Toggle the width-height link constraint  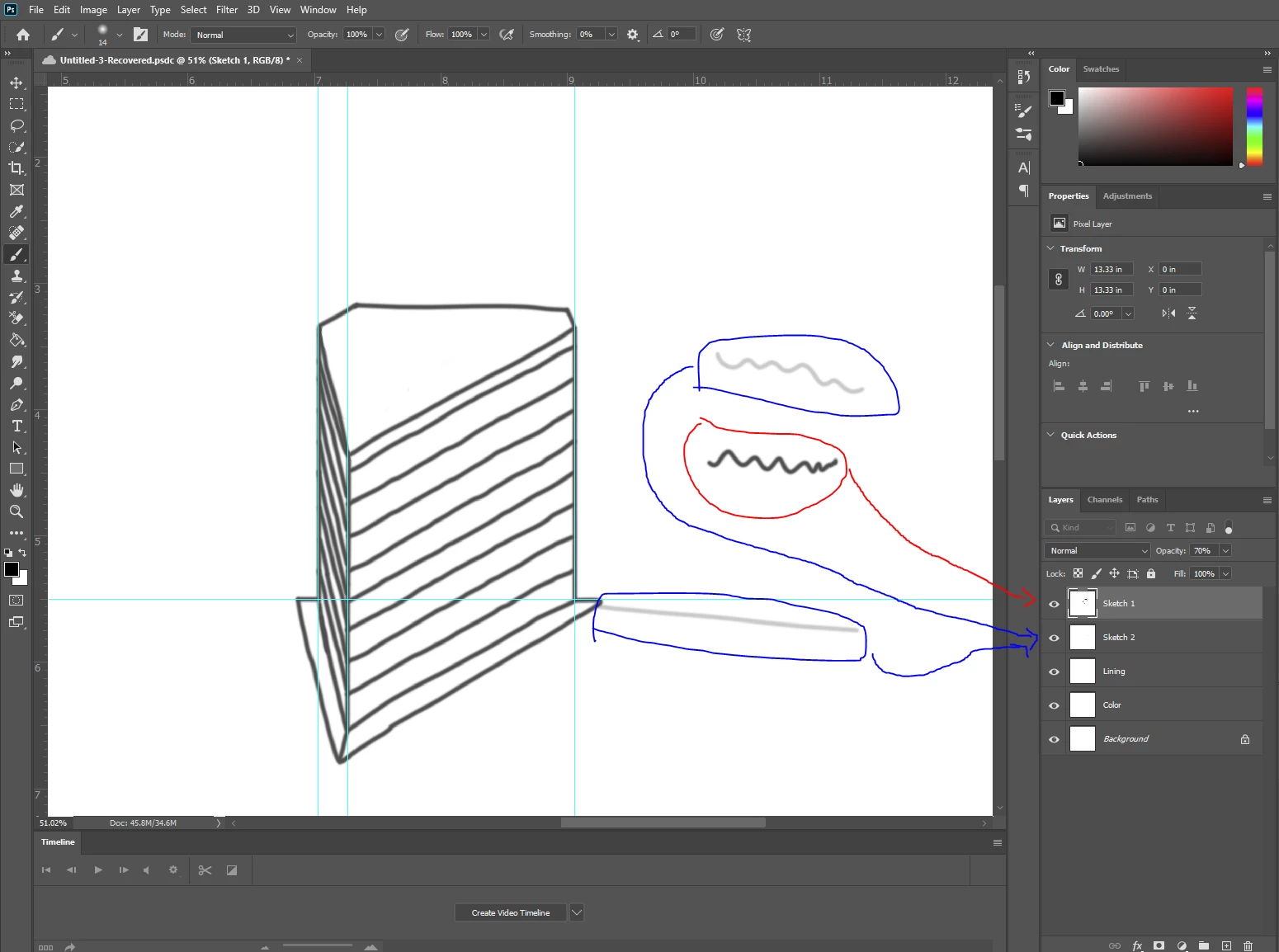click(1059, 280)
